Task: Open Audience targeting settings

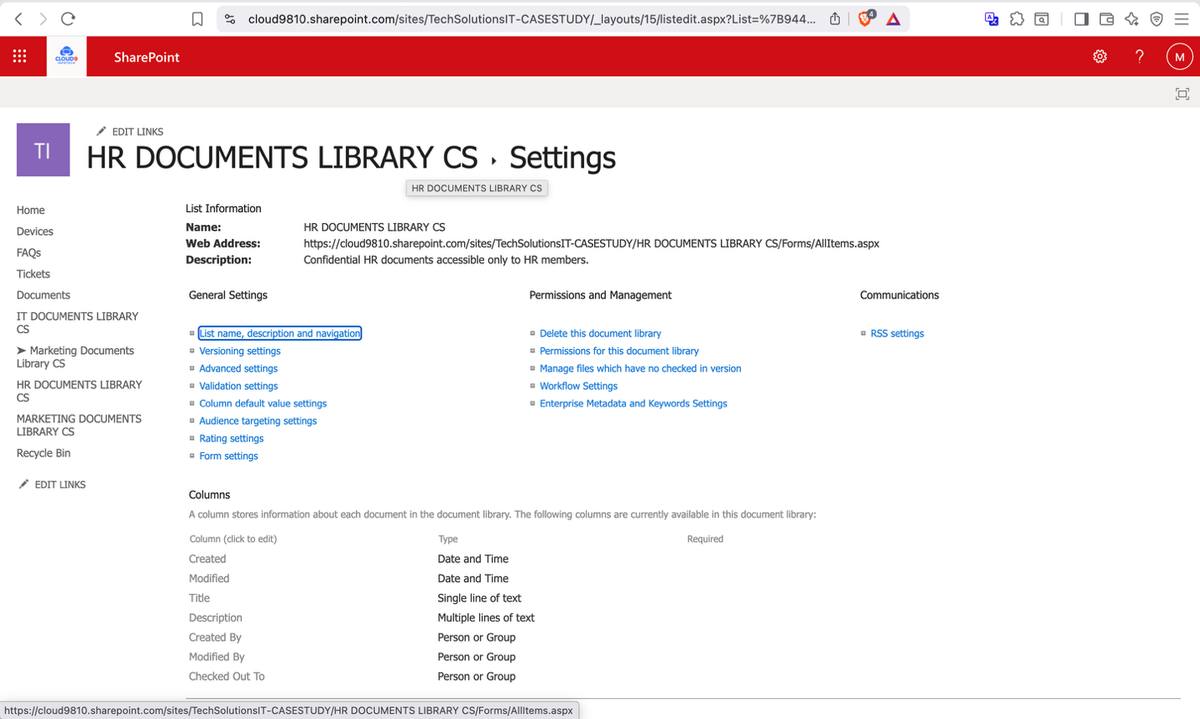Action: pyautogui.click(x=258, y=421)
